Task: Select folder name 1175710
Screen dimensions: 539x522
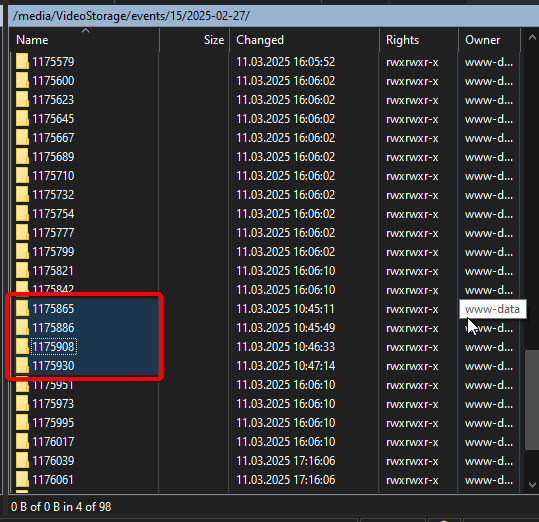Action: tap(53, 176)
